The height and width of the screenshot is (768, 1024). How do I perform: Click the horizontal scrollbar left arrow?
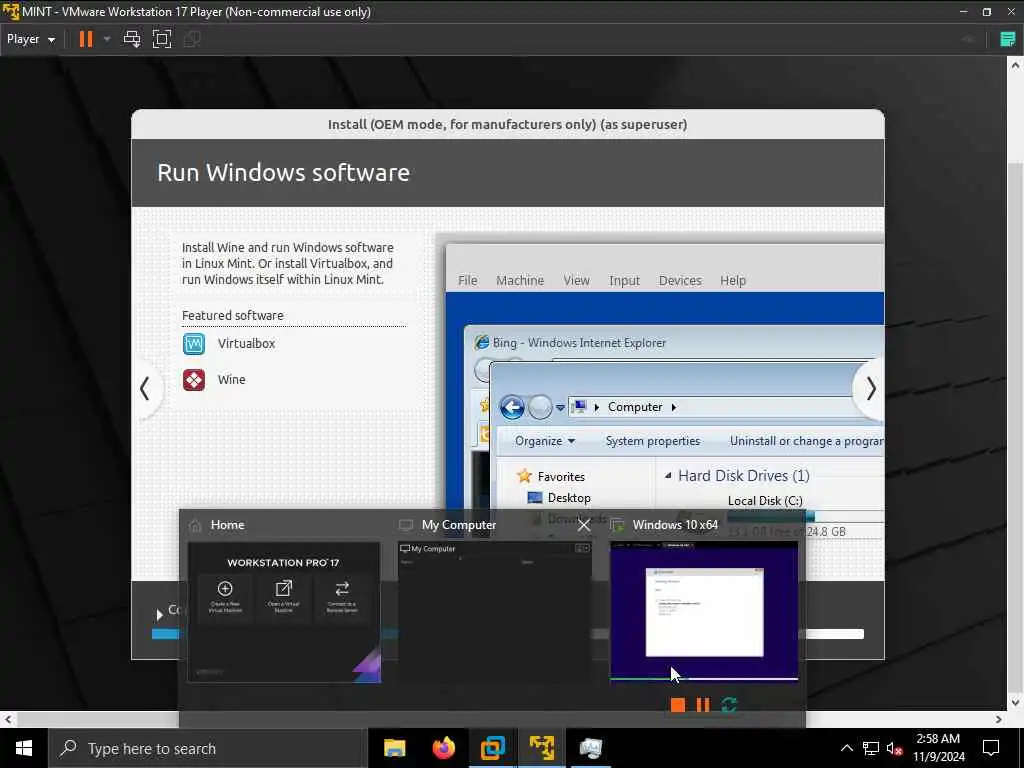click(x=8, y=720)
